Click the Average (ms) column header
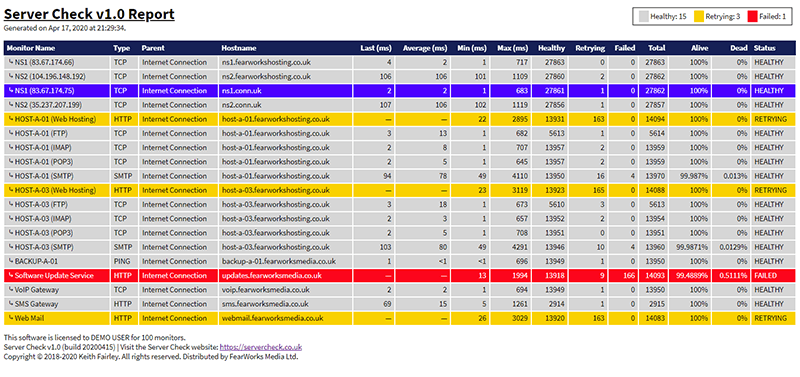800x377 pixels. click(x=424, y=48)
